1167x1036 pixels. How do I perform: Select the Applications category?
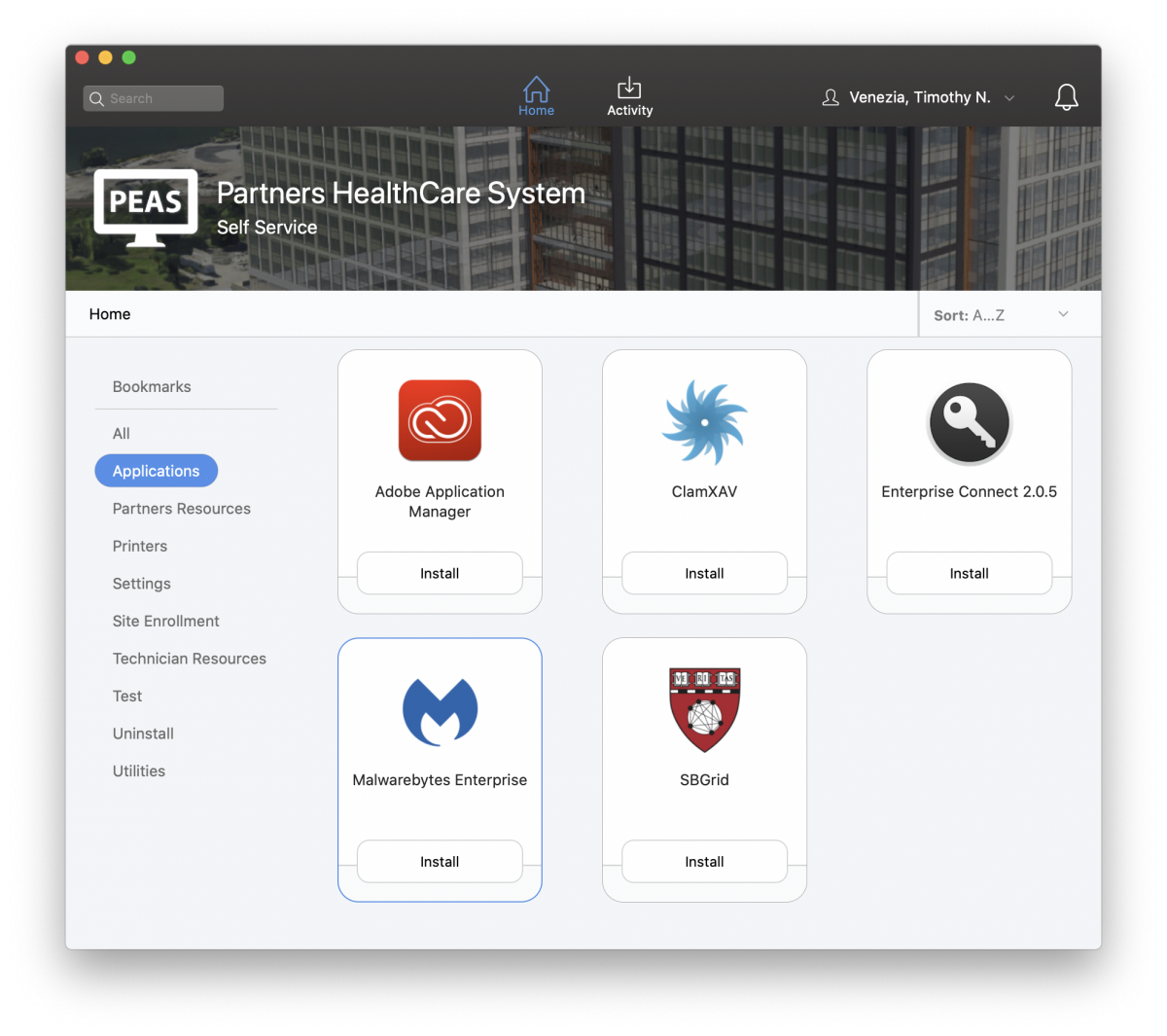(x=156, y=471)
